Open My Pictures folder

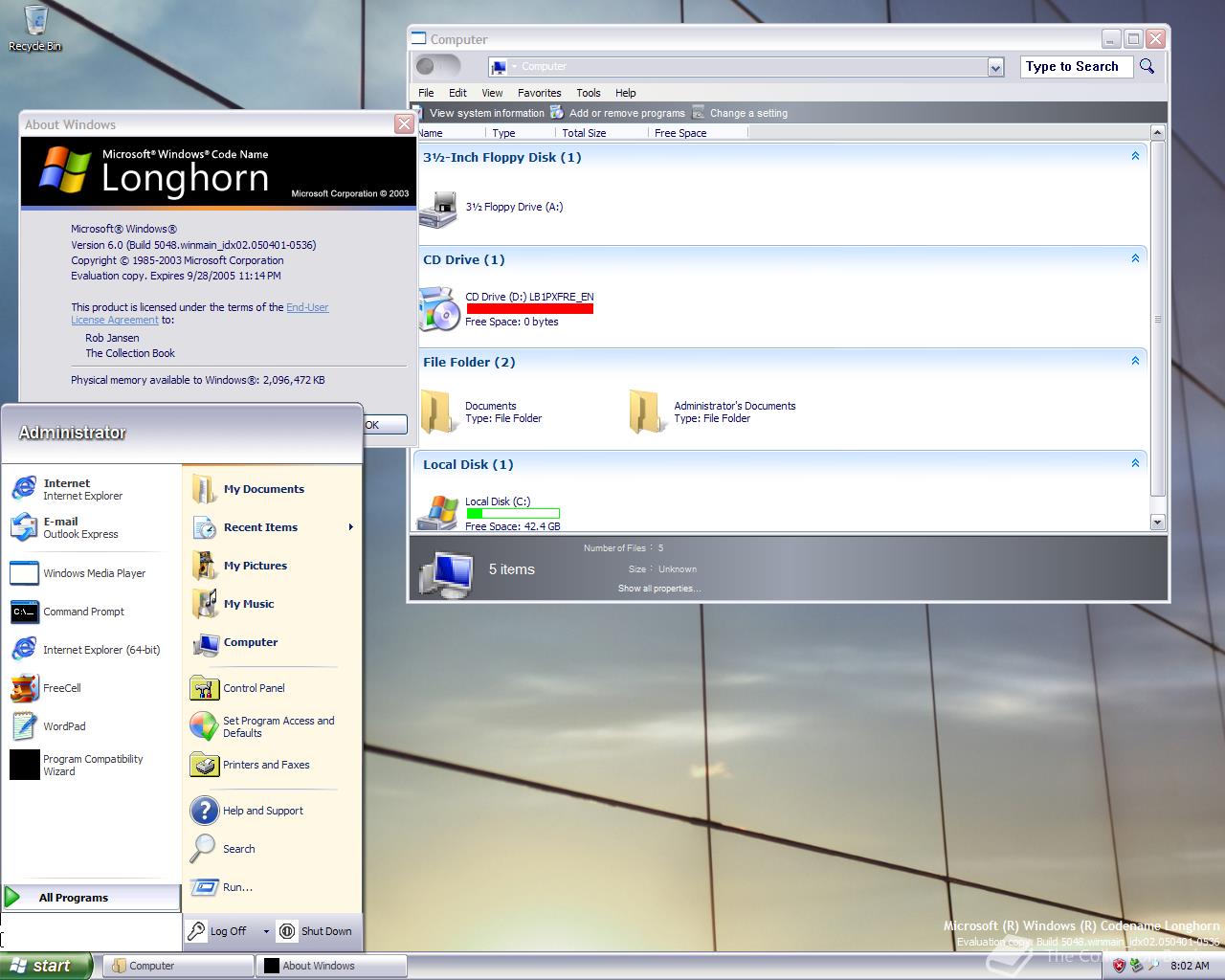pyautogui.click(x=239, y=566)
